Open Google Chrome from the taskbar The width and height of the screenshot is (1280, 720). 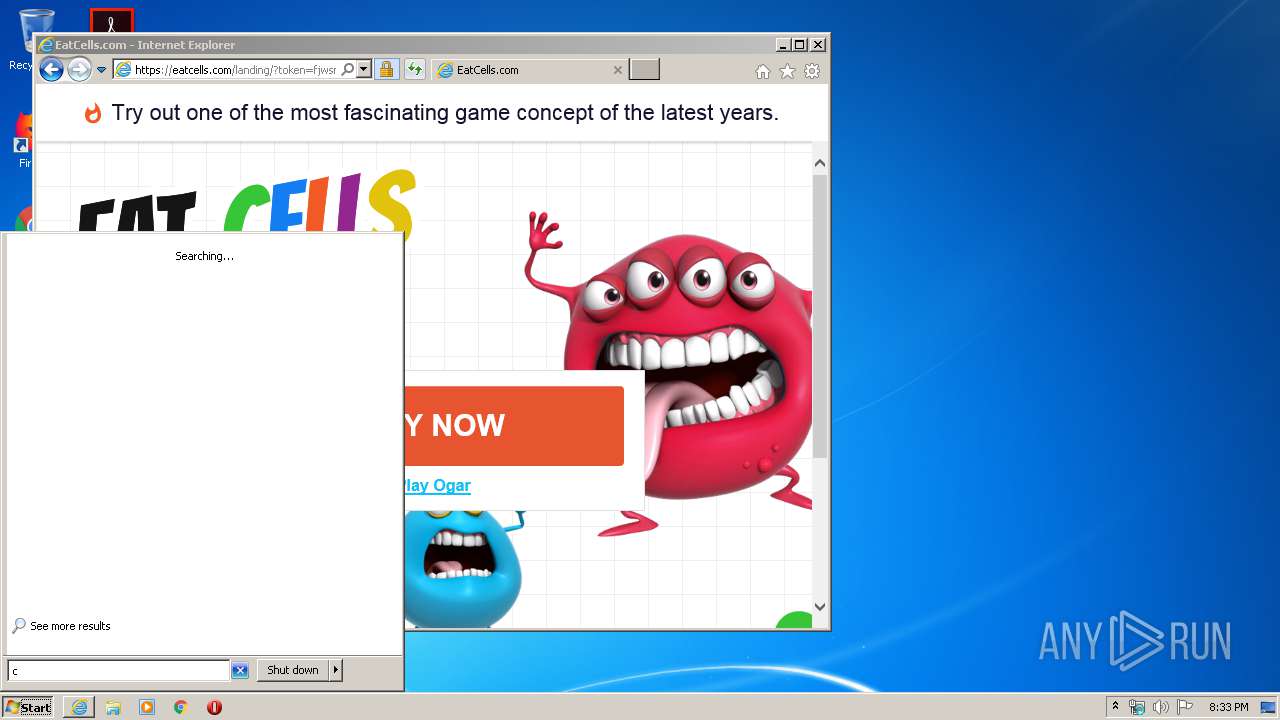coord(180,707)
